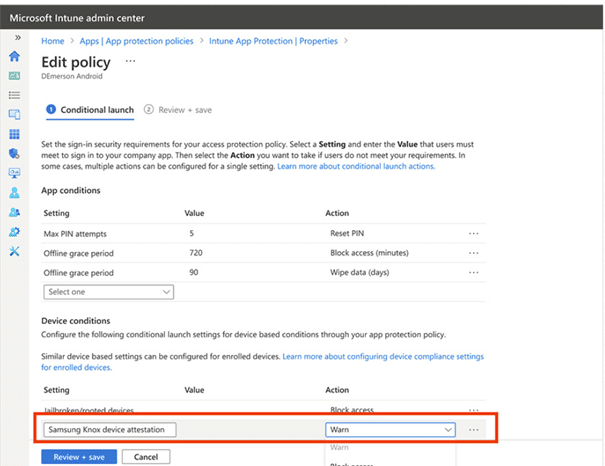Select the Conditional launch tab
Image resolution: width=605 pixels, height=466 pixels.
click(90, 110)
